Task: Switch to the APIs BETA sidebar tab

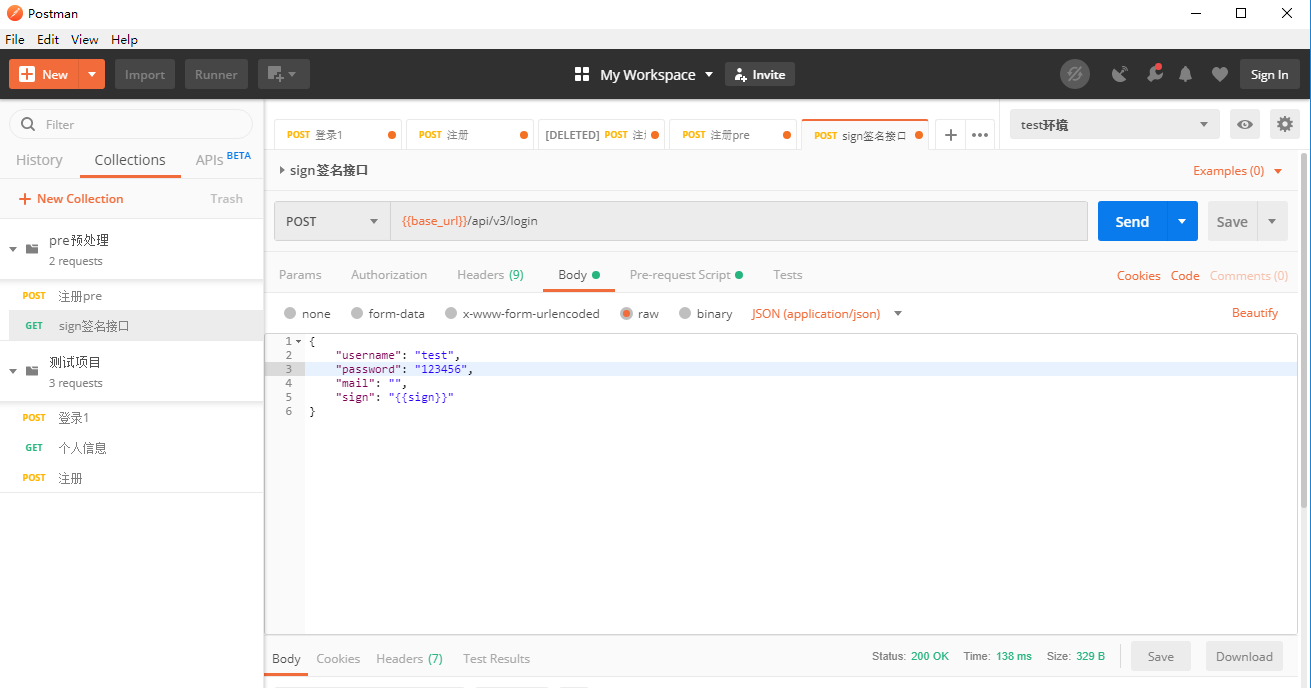Action: pyautogui.click(x=223, y=159)
